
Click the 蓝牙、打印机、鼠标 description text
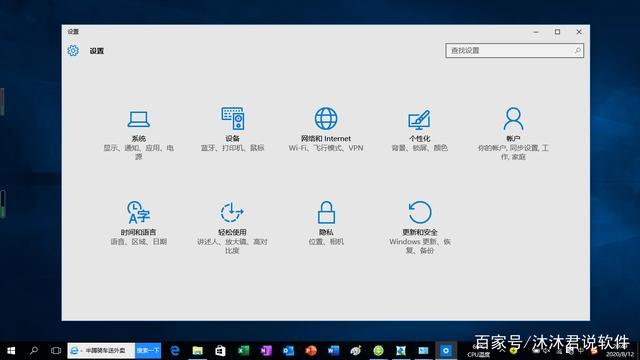pyautogui.click(x=232, y=148)
